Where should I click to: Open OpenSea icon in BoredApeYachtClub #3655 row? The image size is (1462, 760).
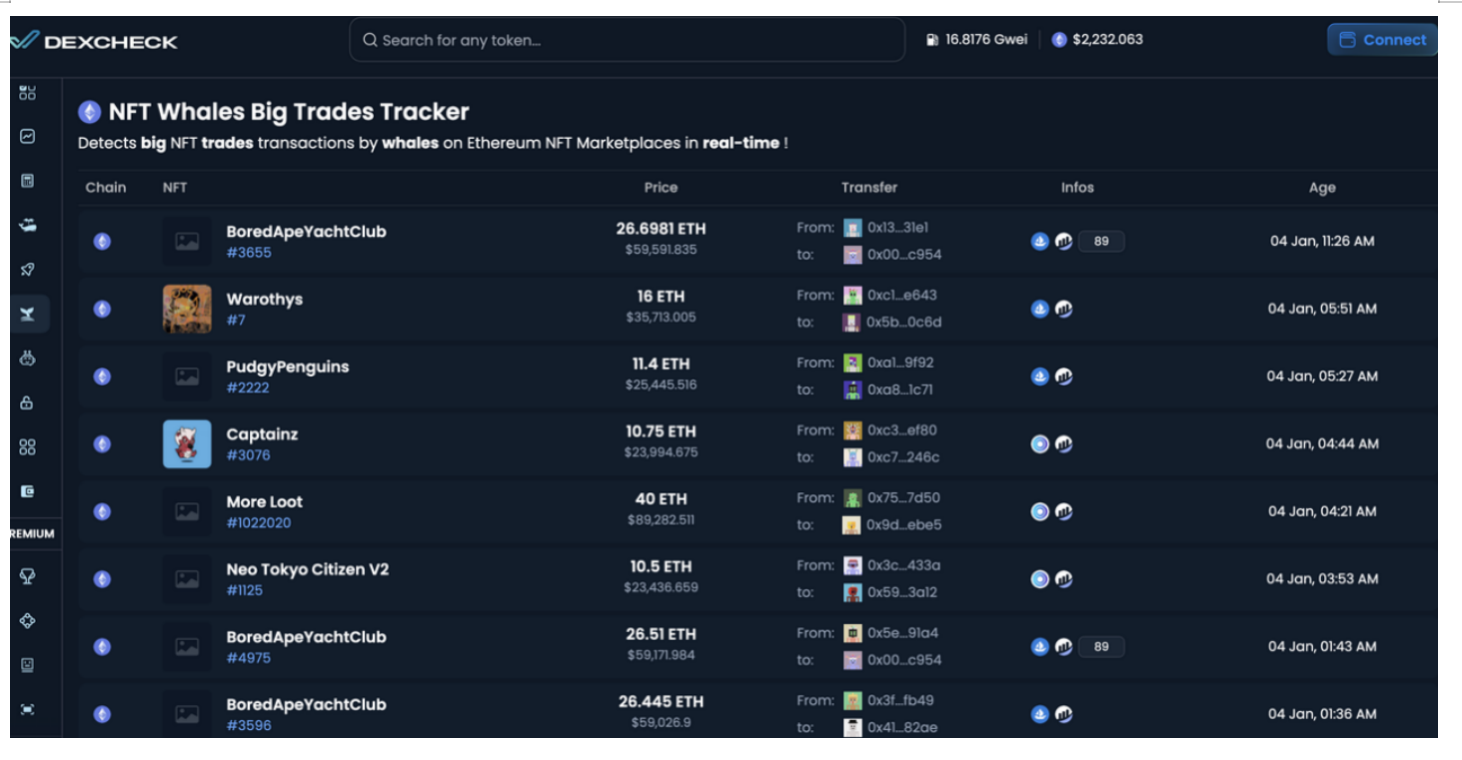pyautogui.click(x=1040, y=241)
